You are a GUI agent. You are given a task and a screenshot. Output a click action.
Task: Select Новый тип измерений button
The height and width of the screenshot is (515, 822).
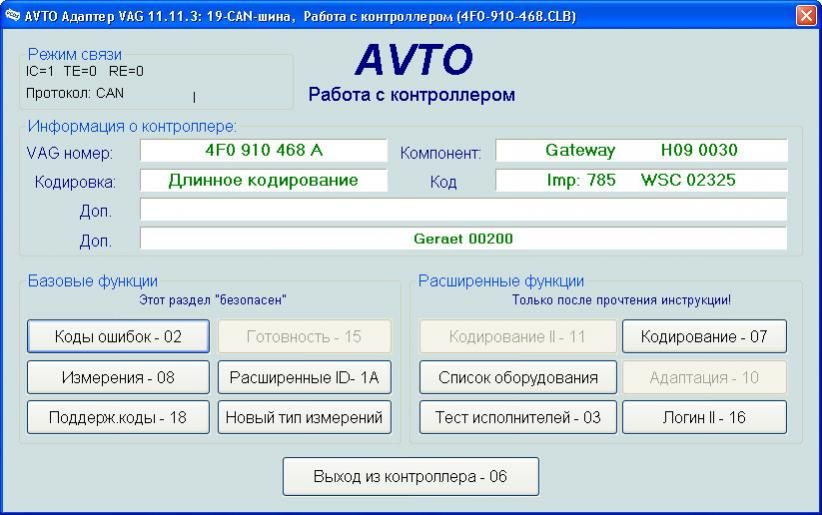click(305, 417)
